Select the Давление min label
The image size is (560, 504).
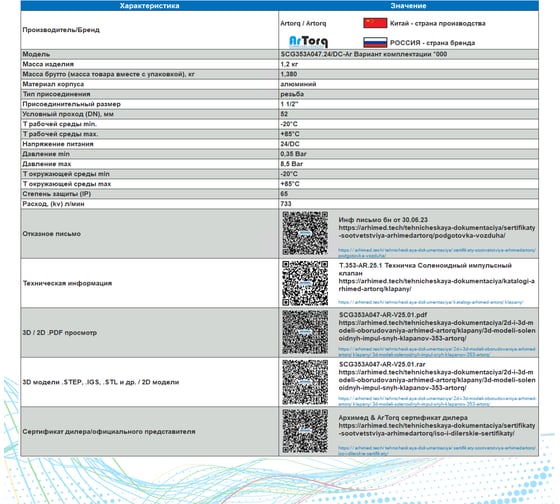(x=46, y=154)
